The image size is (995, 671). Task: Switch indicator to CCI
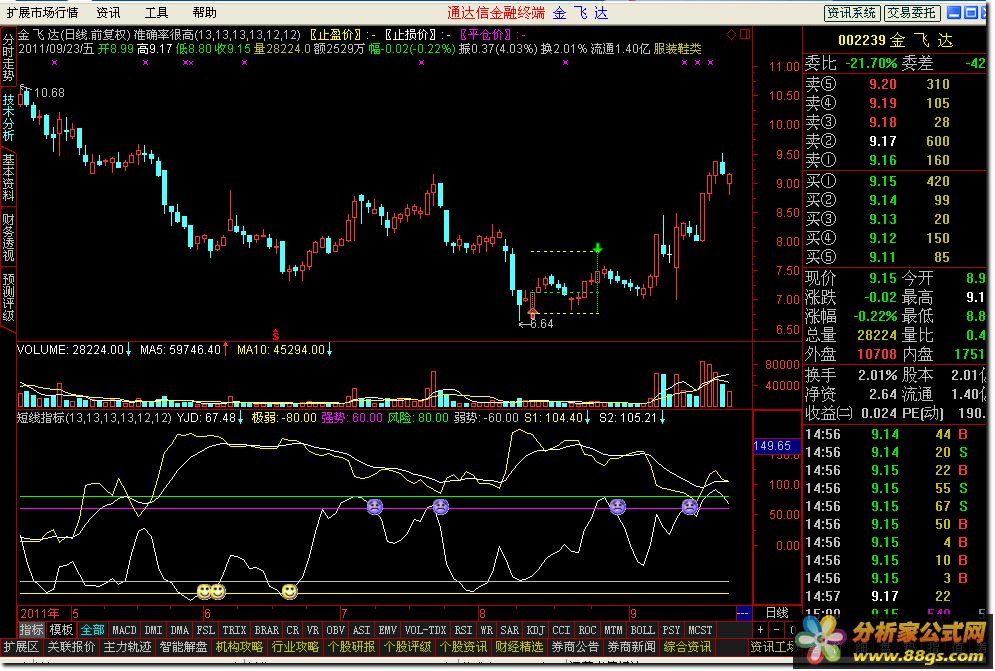coord(562,630)
